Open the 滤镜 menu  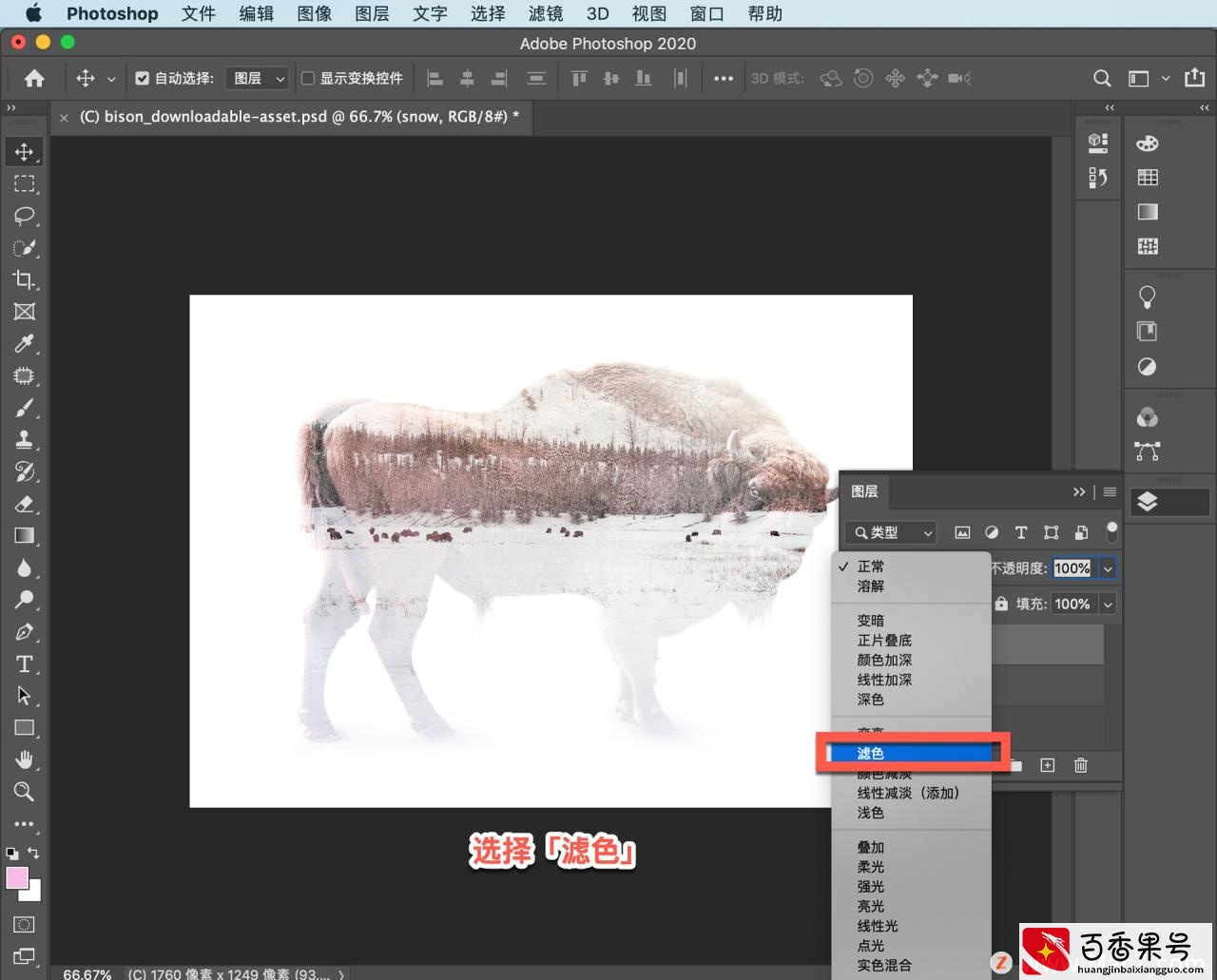(x=546, y=13)
